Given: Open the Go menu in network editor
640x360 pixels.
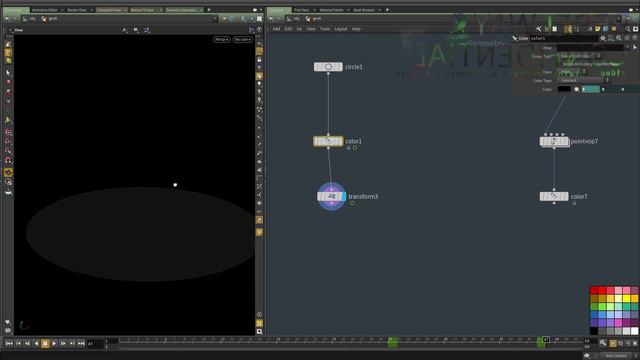Looking at the screenshot, I should (x=299, y=29).
